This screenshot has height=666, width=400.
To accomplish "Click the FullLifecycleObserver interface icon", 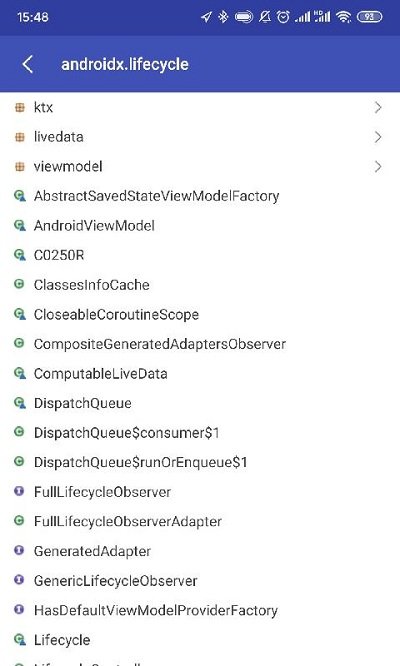I will (19, 491).
